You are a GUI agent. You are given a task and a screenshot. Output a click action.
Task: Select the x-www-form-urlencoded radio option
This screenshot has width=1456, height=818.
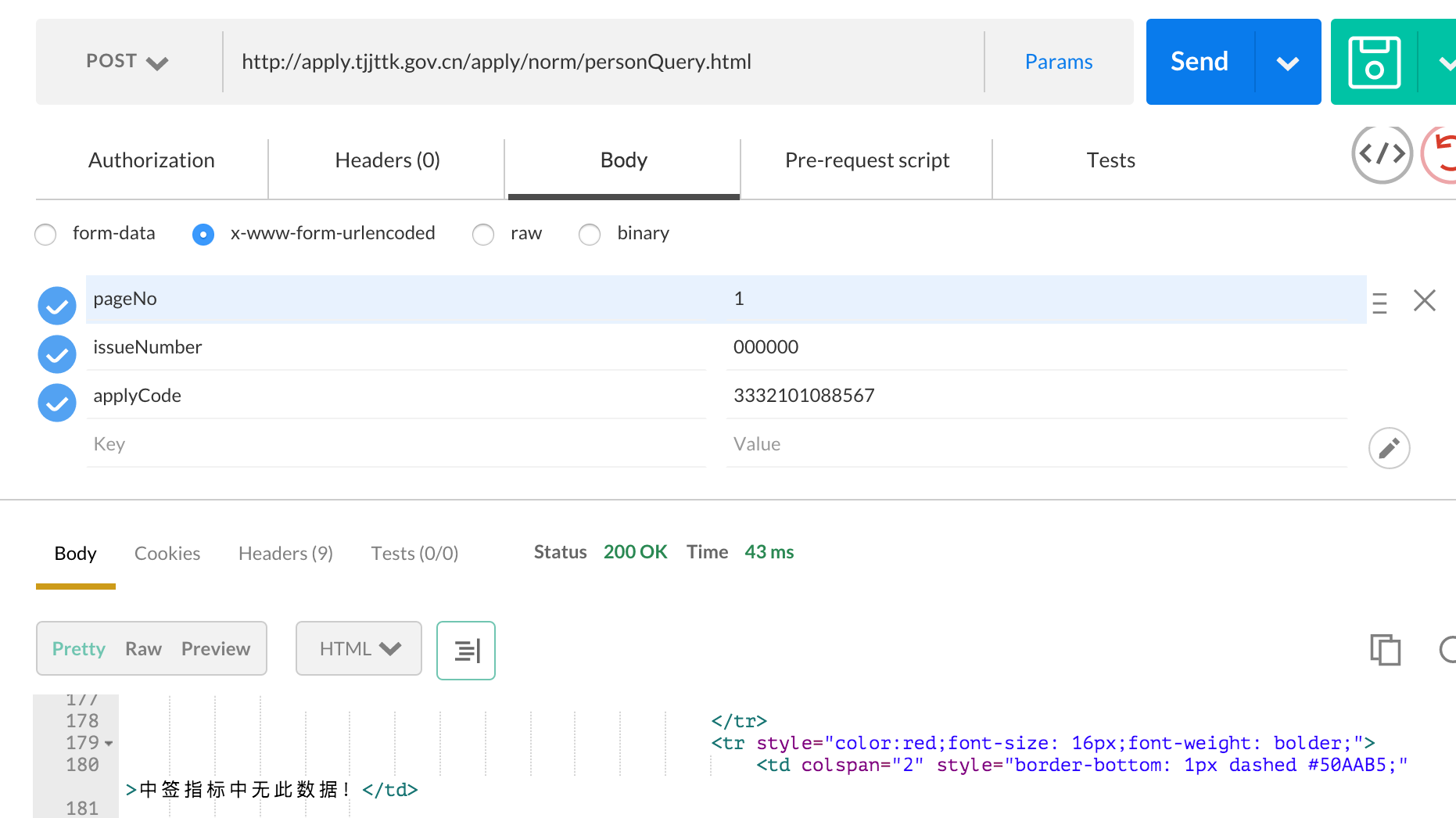click(203, 234)
